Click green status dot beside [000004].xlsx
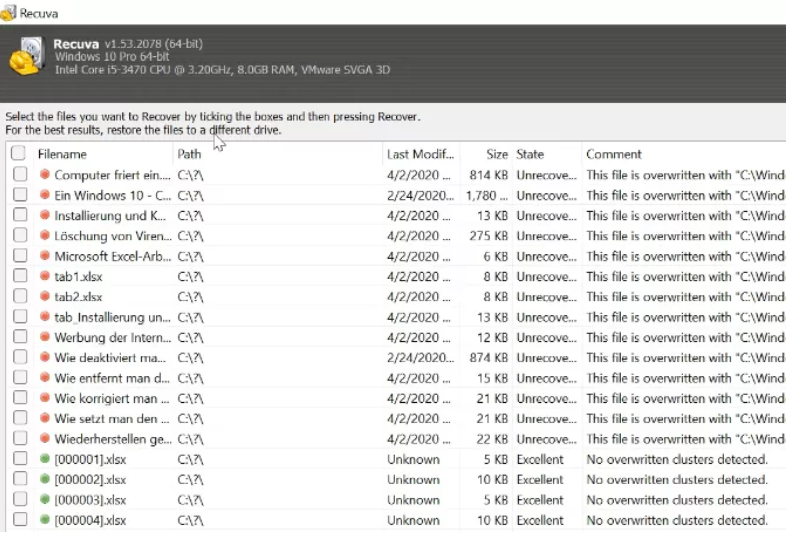 [x=45, y=520]
